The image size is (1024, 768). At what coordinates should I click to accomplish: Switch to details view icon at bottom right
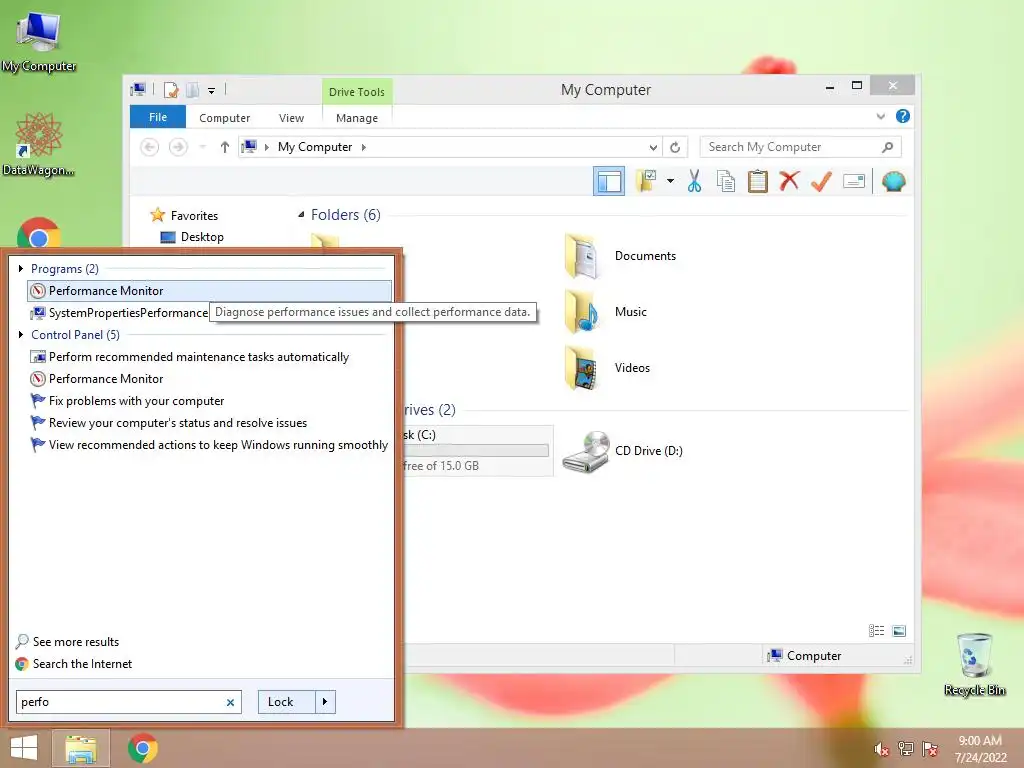point(876,630)
